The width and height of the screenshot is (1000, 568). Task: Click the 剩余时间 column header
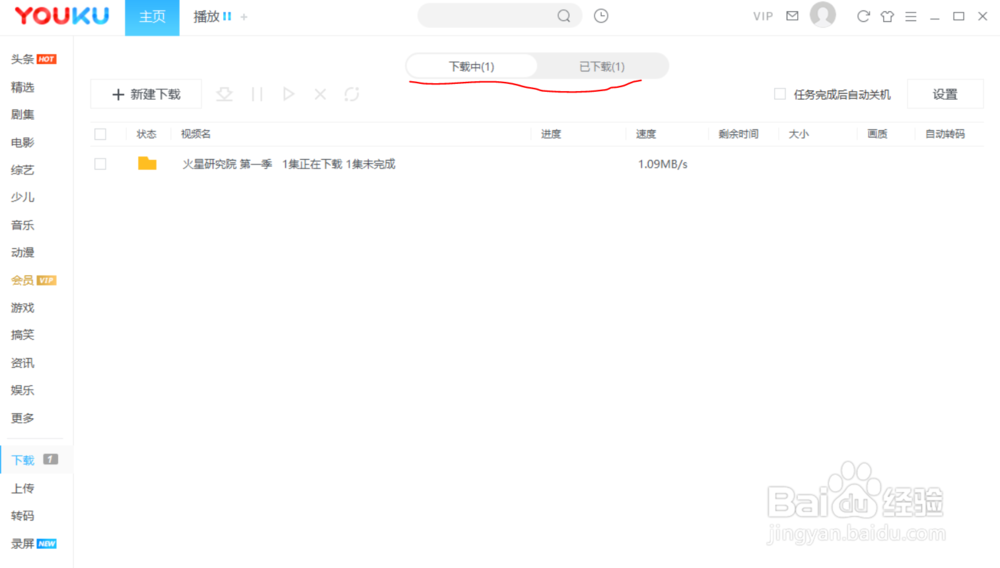(x=739, y=134)
